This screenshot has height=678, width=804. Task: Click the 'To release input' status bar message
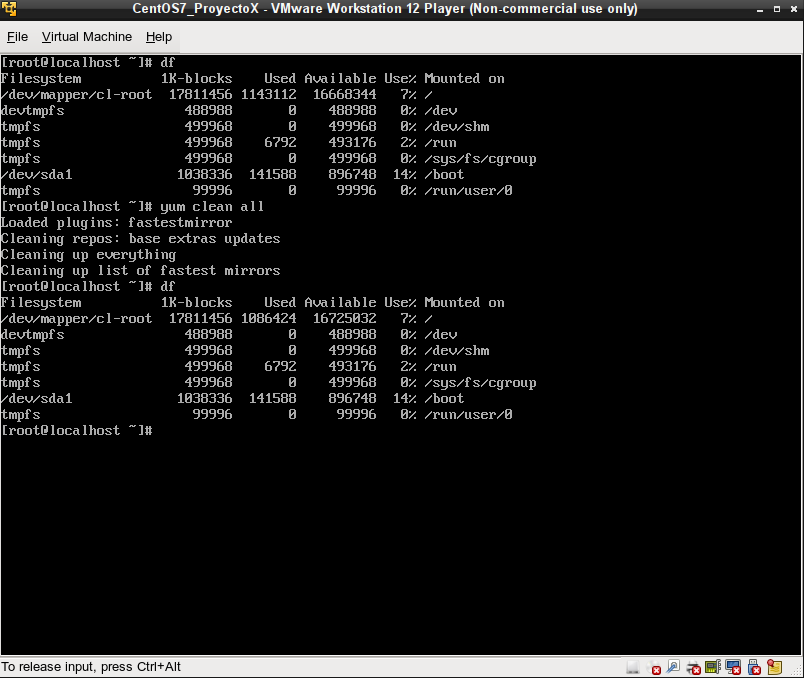click(91, 667)
